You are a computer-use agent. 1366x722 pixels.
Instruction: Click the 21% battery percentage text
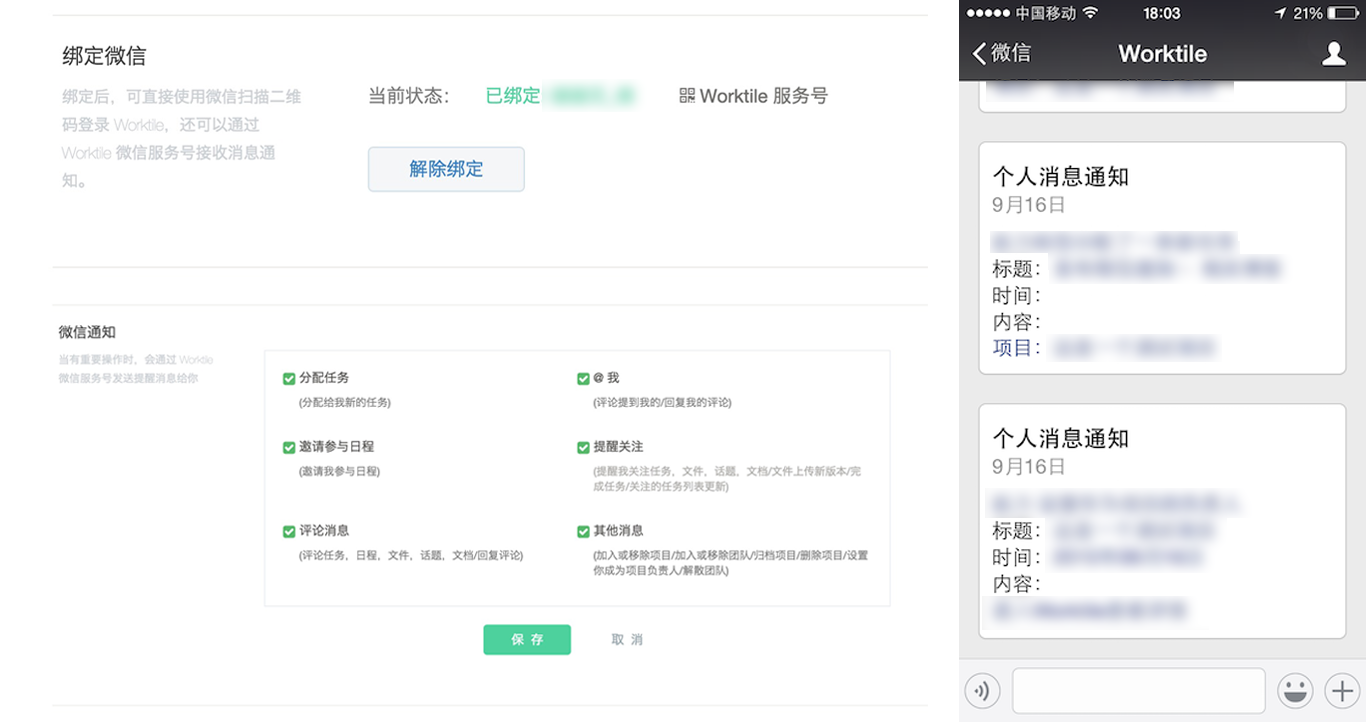1308,13
